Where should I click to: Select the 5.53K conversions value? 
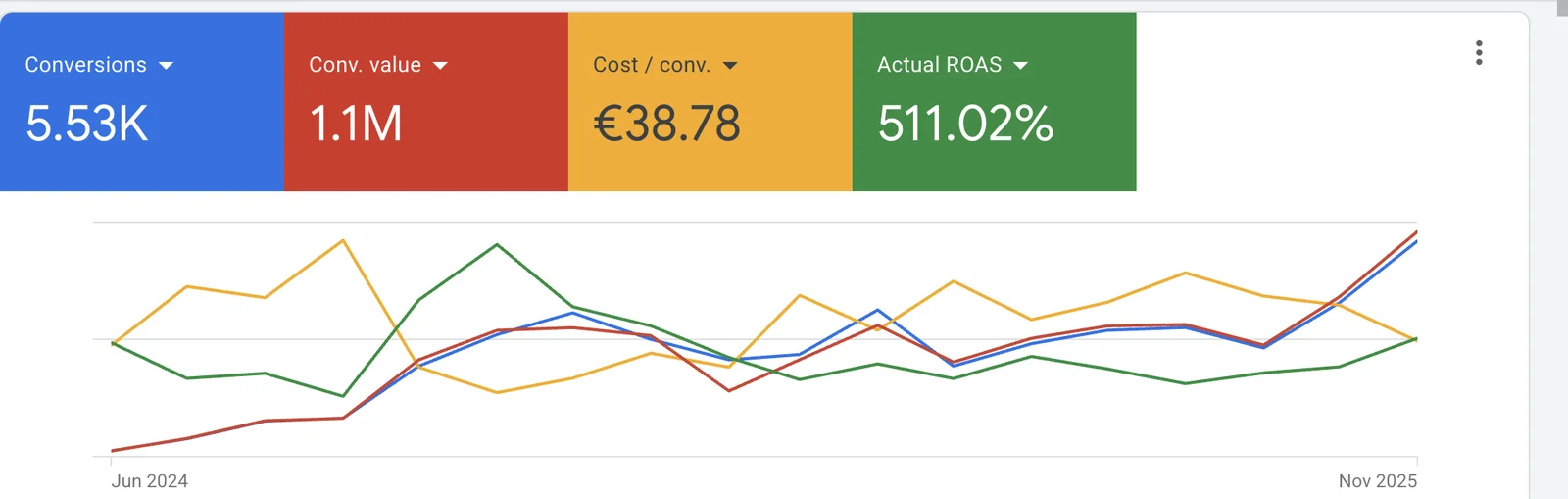(87, 125)
